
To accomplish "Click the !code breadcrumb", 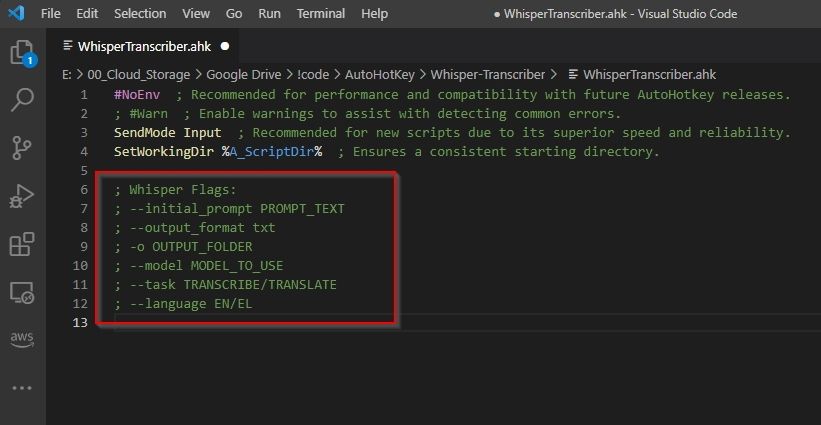I will (x=313, y=75).
